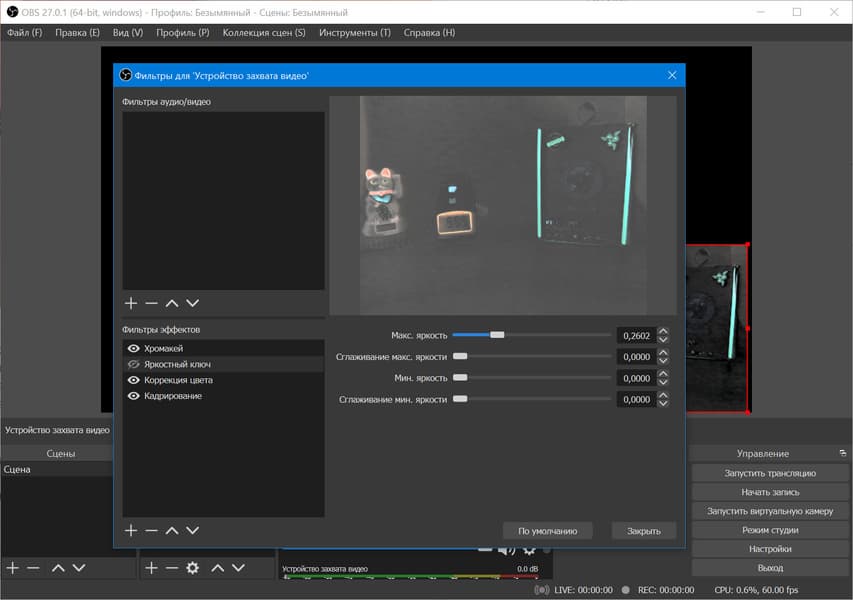Move effect filter up in the list
The image size is (853, 600).
[x=172, y=530]
